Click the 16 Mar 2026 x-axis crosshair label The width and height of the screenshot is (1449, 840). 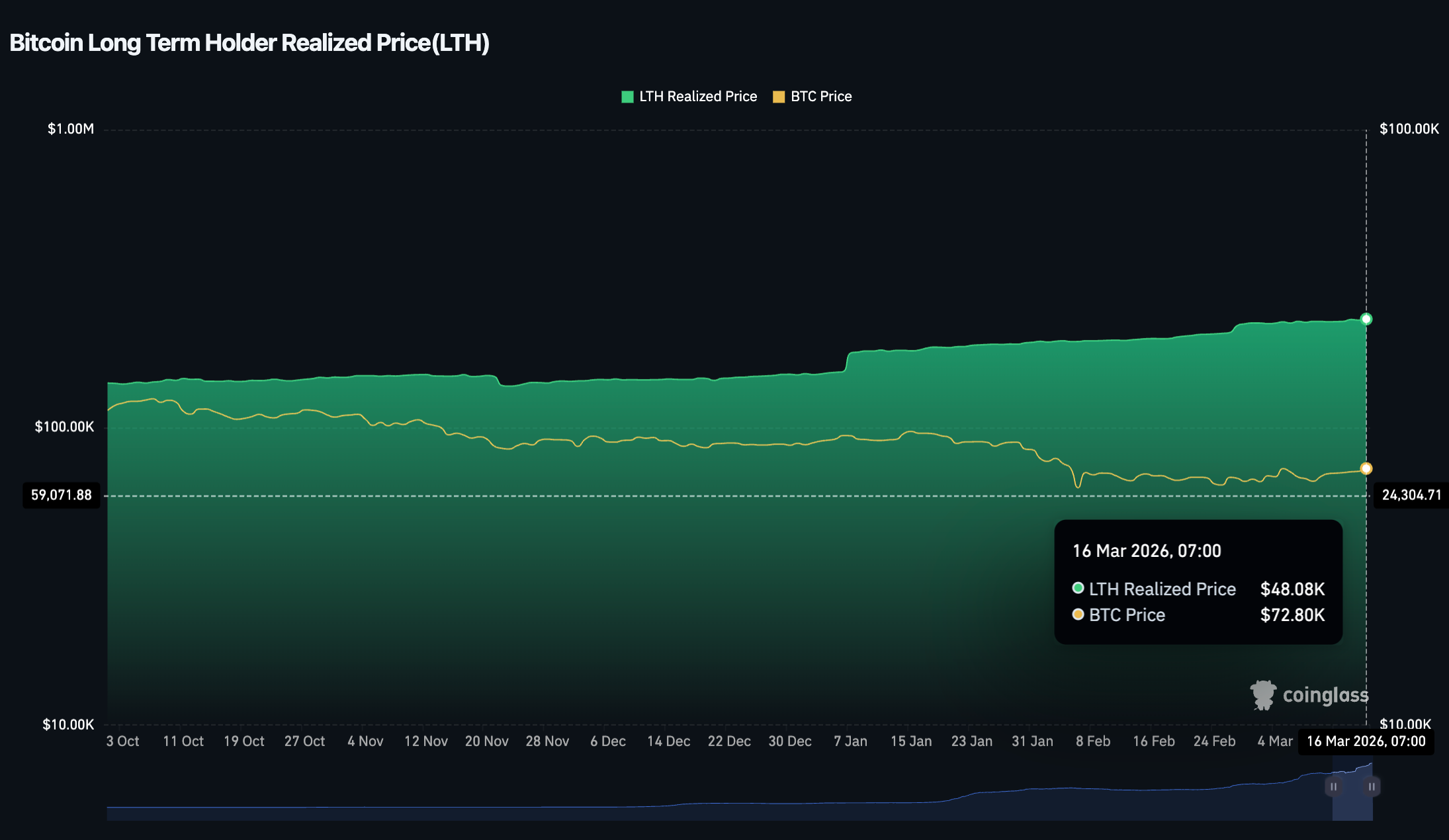click(x=1366, y=741)
